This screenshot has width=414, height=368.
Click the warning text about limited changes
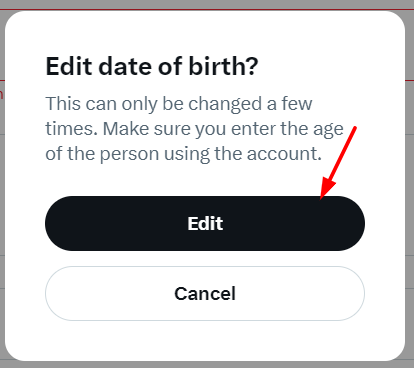pos(194,129)
